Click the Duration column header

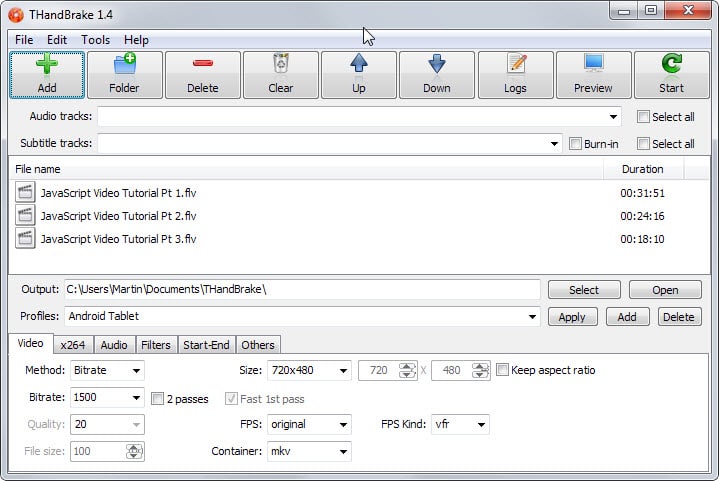point(643,169)
